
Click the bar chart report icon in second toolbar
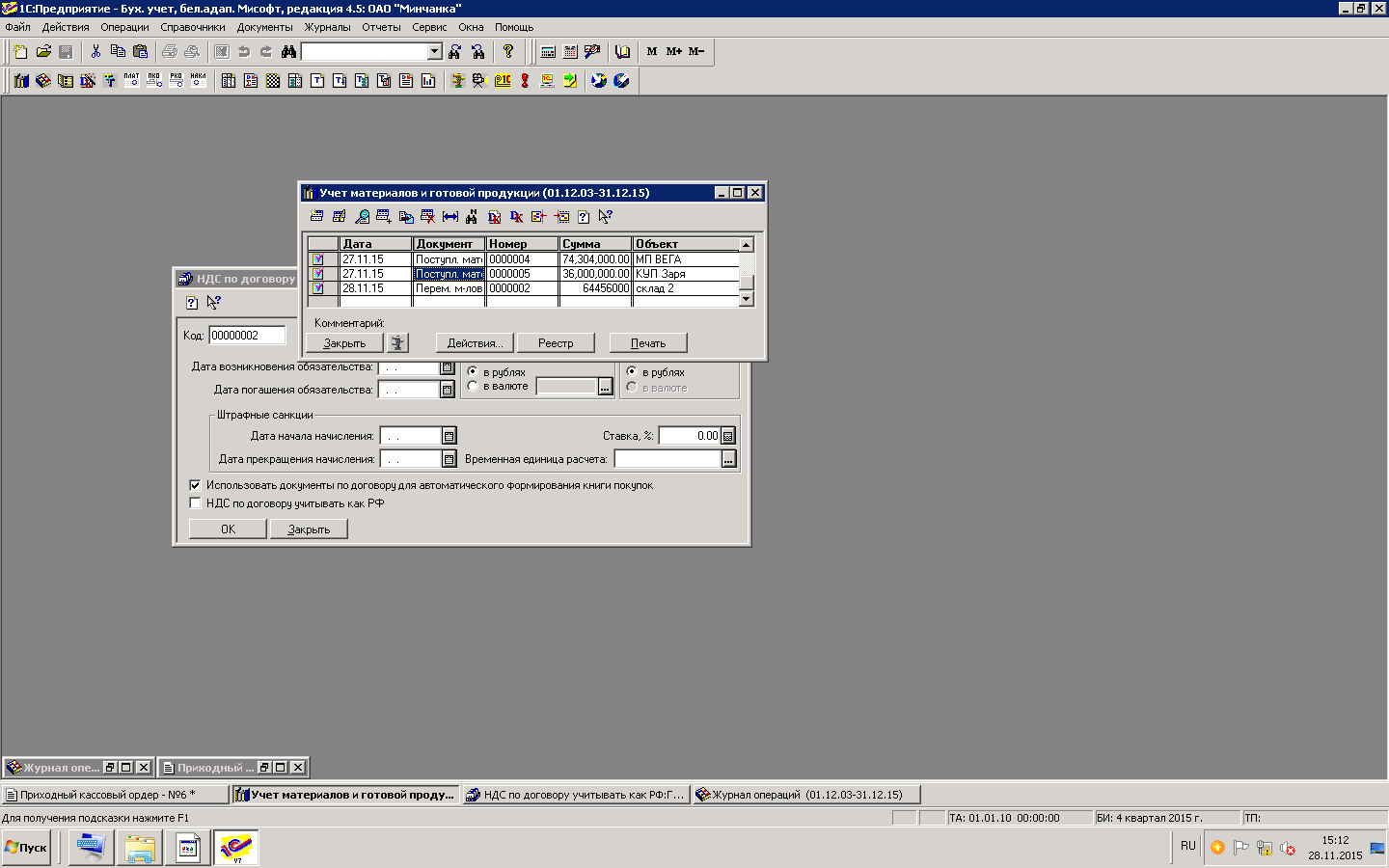(428, 80)
